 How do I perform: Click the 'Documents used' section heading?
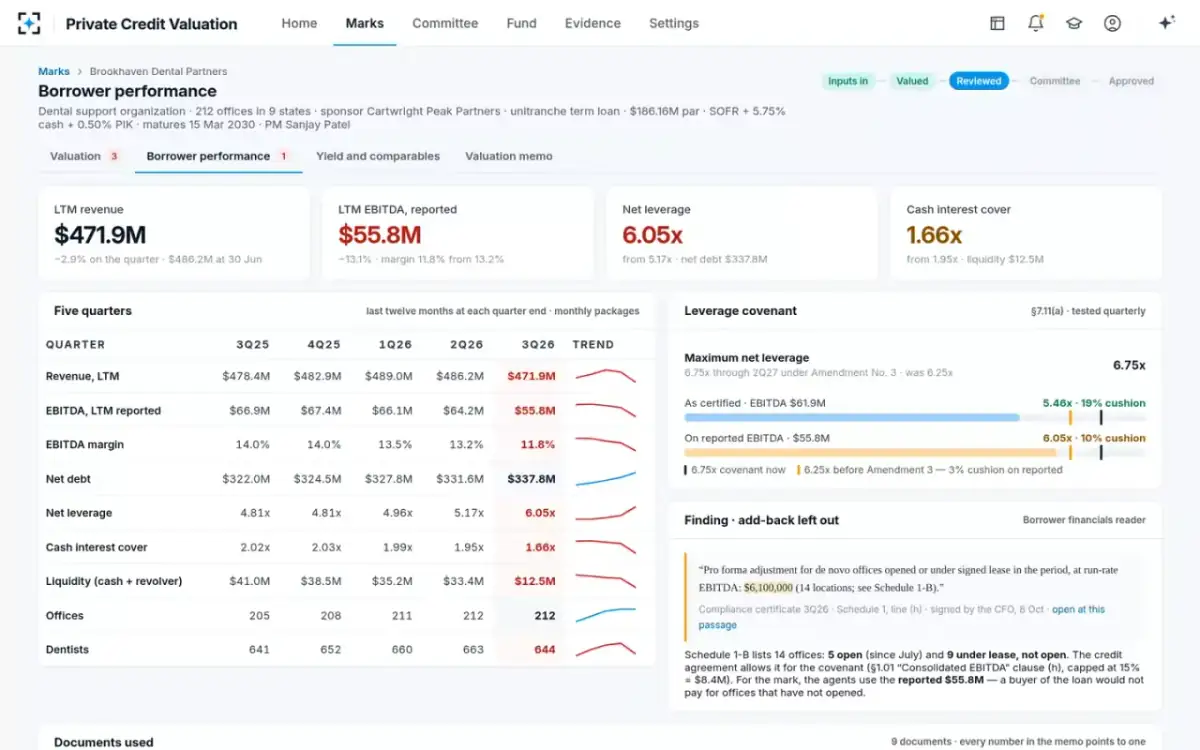tap(104, 742)
